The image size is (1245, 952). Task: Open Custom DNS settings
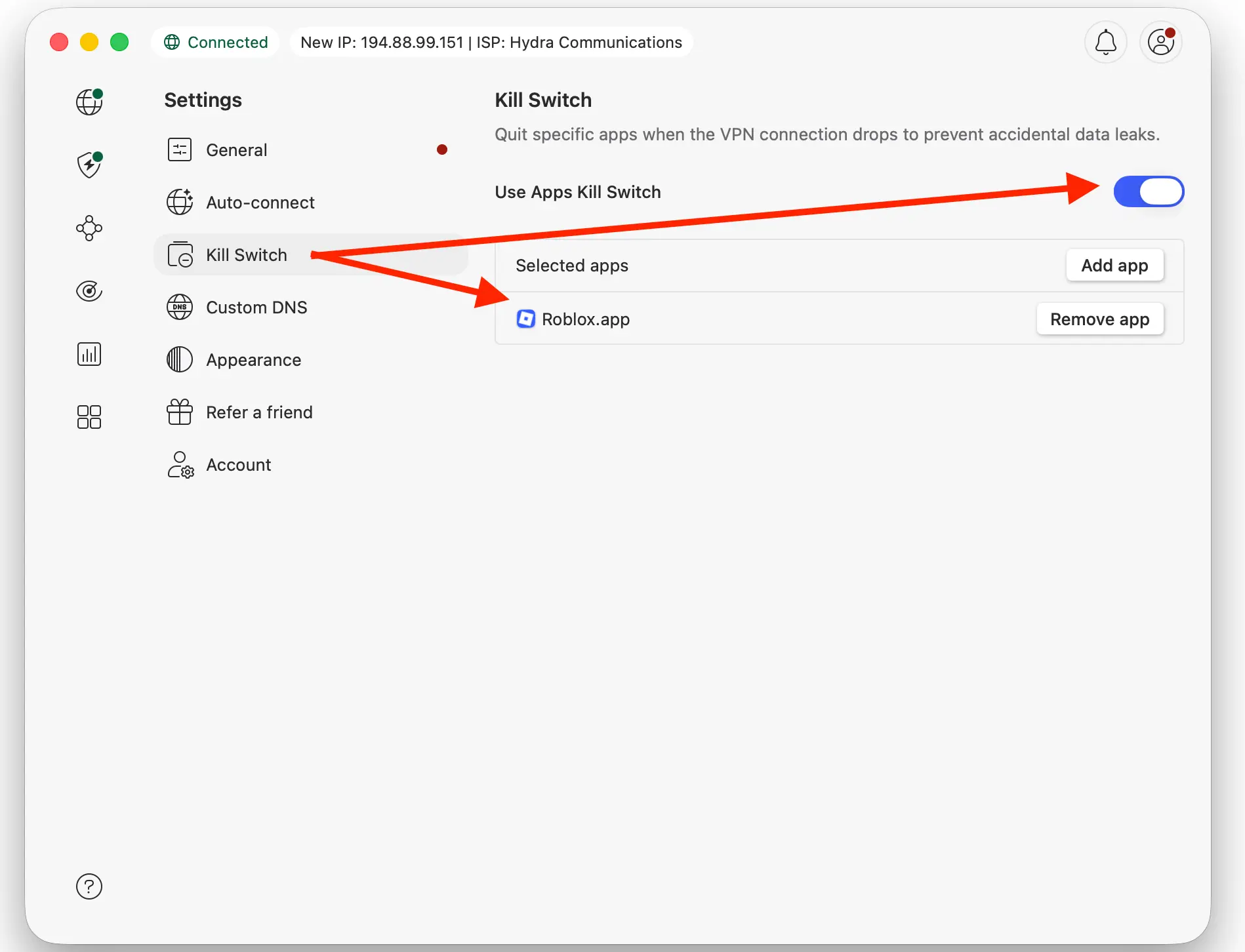256,307
